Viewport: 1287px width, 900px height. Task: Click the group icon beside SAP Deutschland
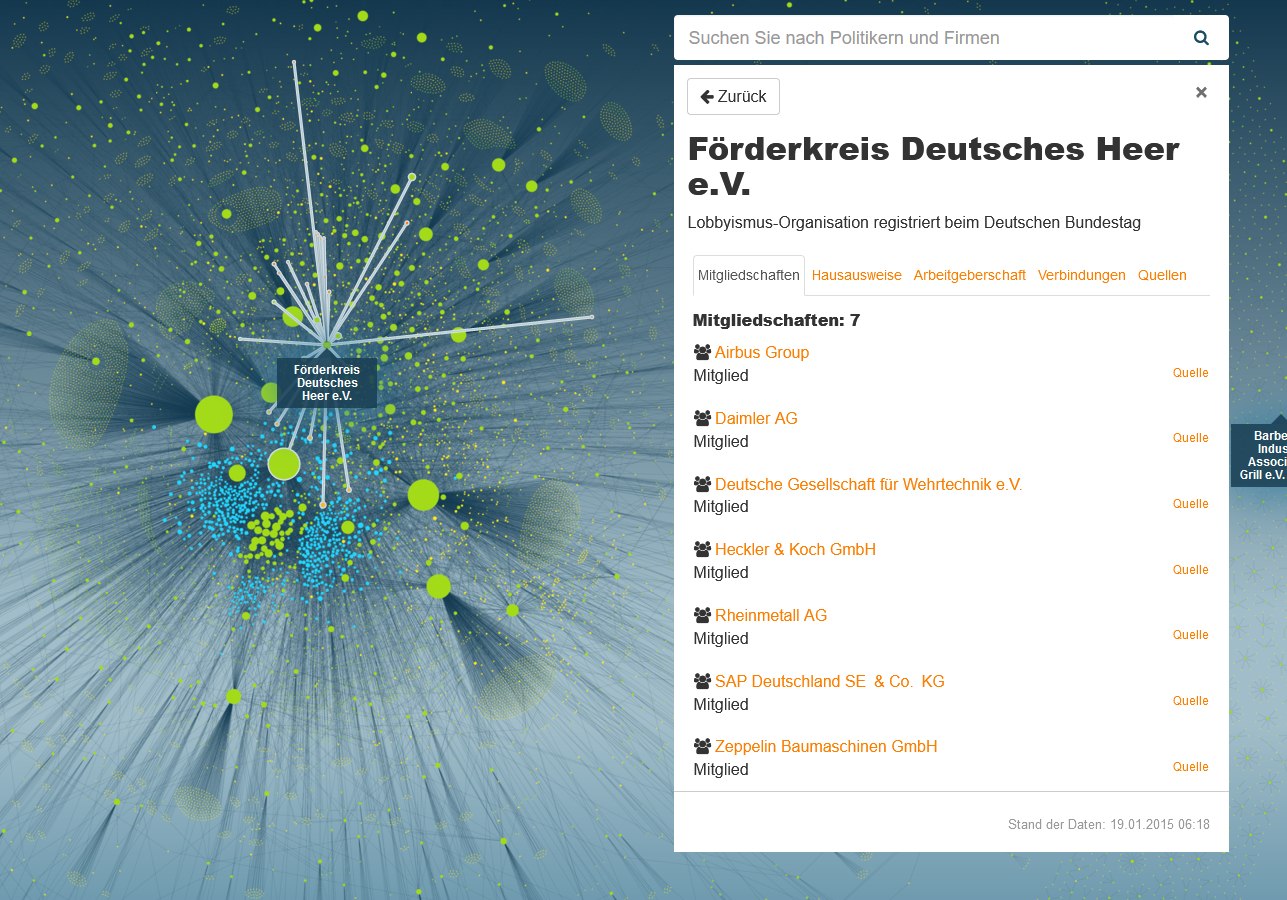click(x=702, y=681)
